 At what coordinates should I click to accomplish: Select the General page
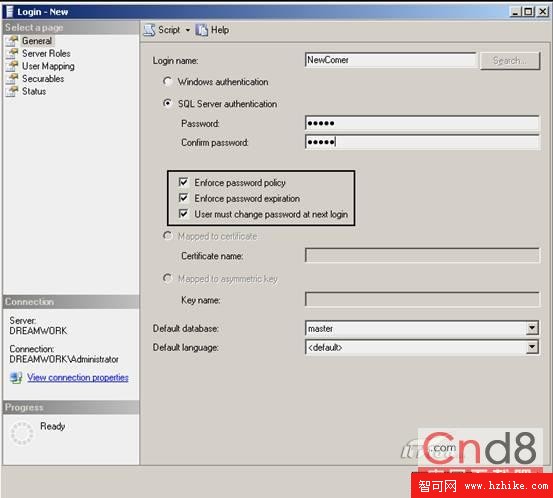coord(37,41)
